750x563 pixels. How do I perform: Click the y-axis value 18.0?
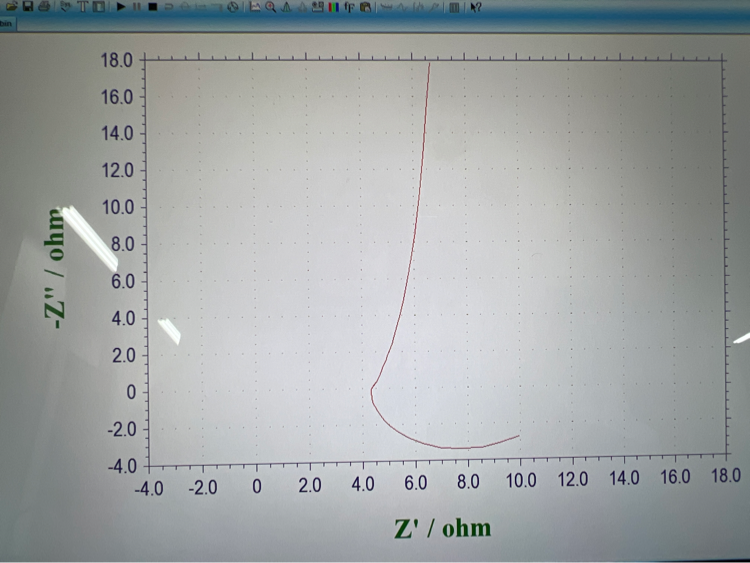(x=116, y=60)
